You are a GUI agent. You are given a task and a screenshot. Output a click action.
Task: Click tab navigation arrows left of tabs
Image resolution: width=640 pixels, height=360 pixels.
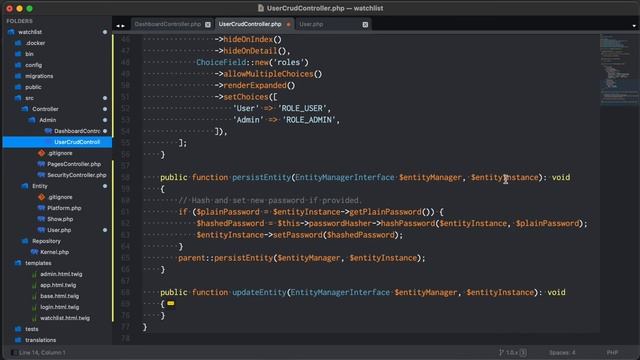tap(120, 26)
